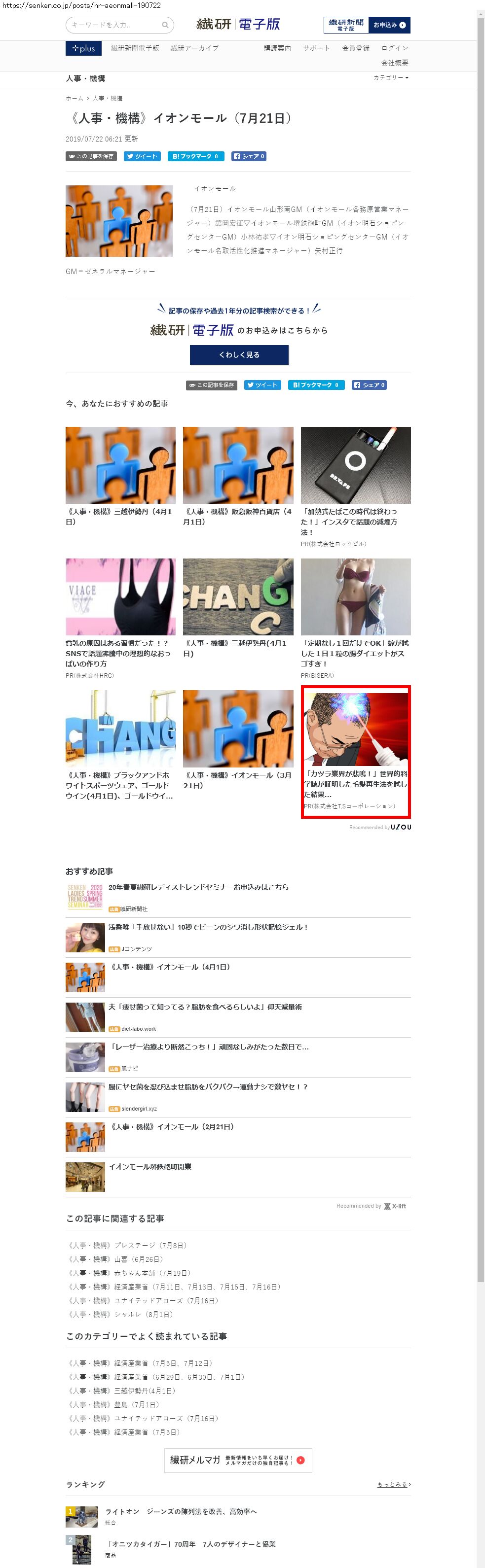Click the article's main people-figure image
The width and height of the screenshot is (485, 1568).
pyautogui.click(x=119, y=221)
